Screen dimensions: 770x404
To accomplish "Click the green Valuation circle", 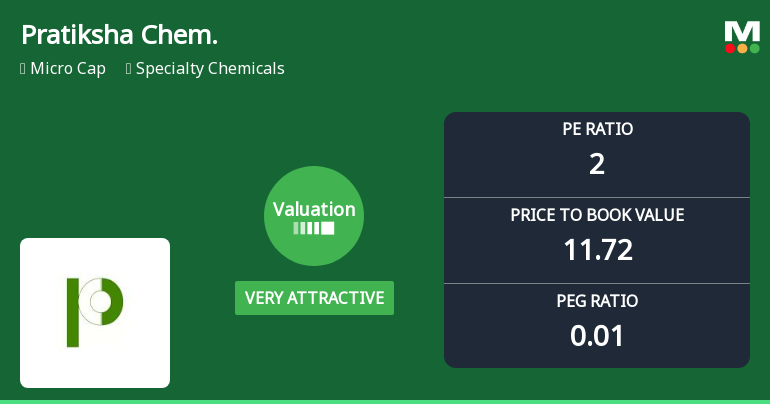I will coord(314,216).
